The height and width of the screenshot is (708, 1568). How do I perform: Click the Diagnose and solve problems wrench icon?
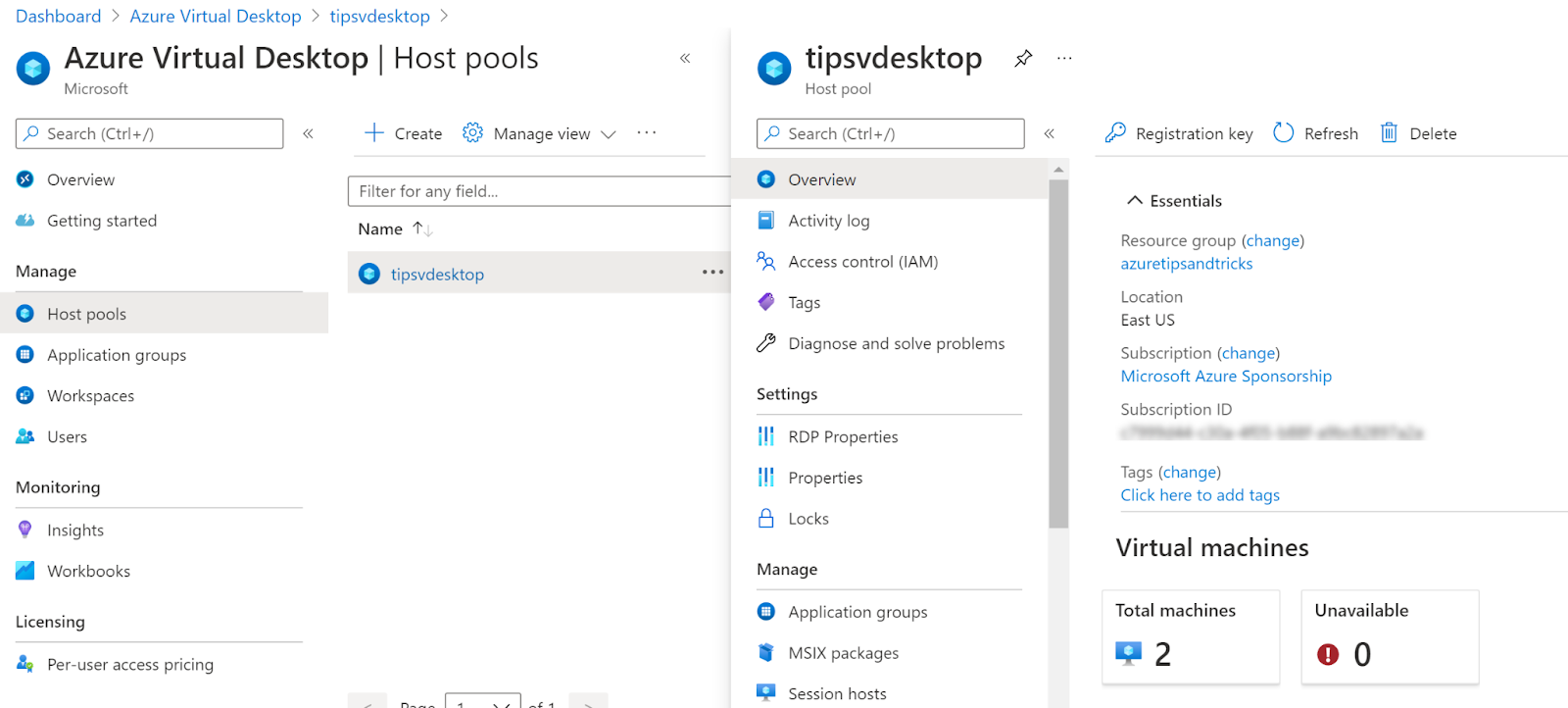766,343
